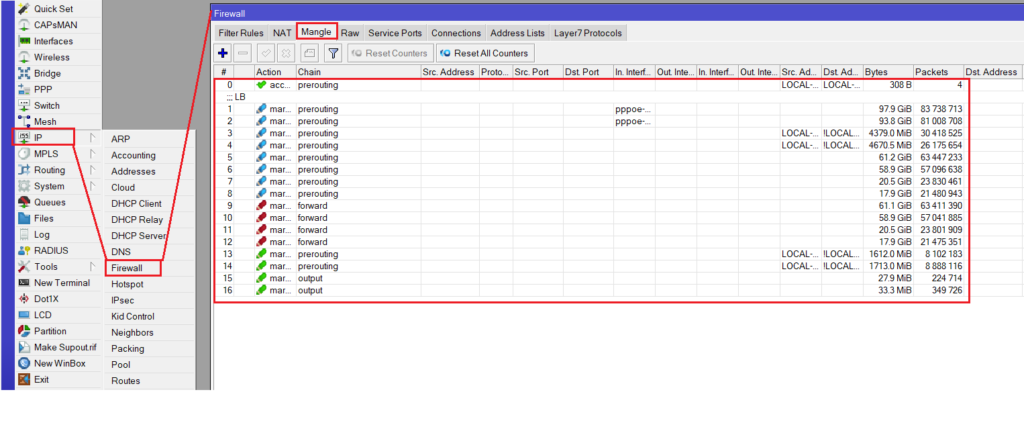This screenshot has height=435, width=1024.
Task: Click the minus remove rule icon
Action: [x=243, y=53]
